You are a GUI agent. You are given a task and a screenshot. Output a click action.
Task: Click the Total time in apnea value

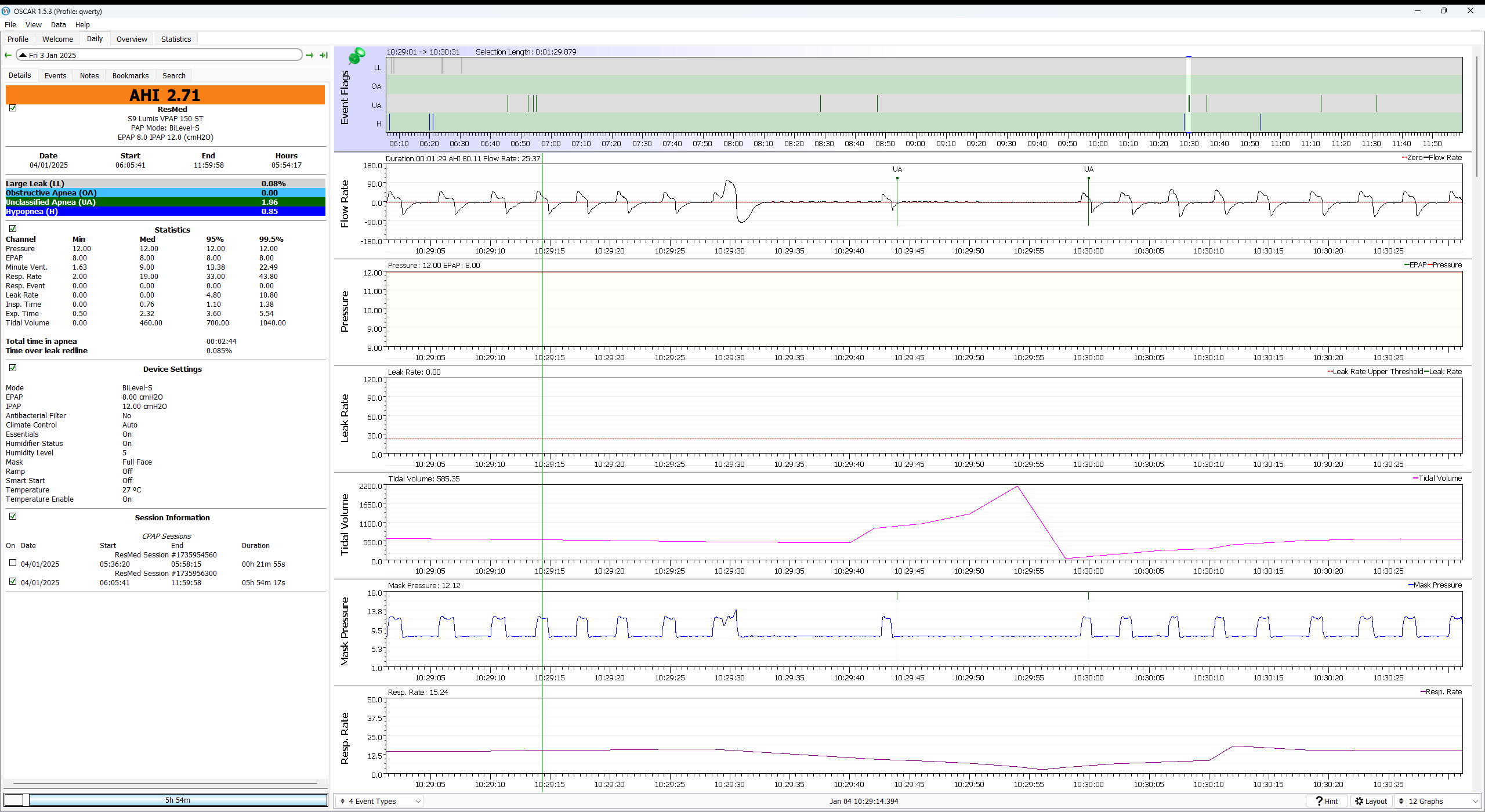point(222,341)
